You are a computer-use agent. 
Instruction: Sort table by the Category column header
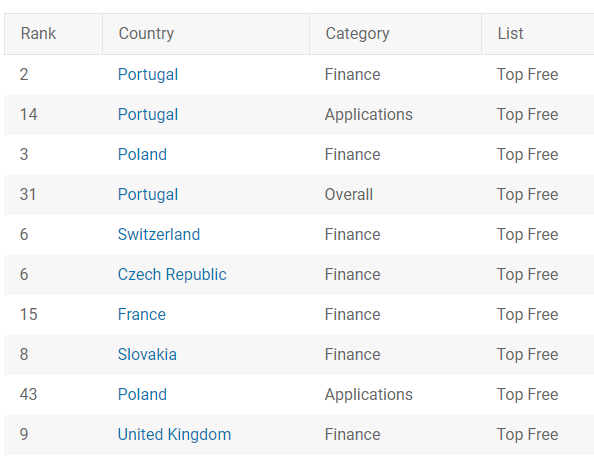[357, 34]
